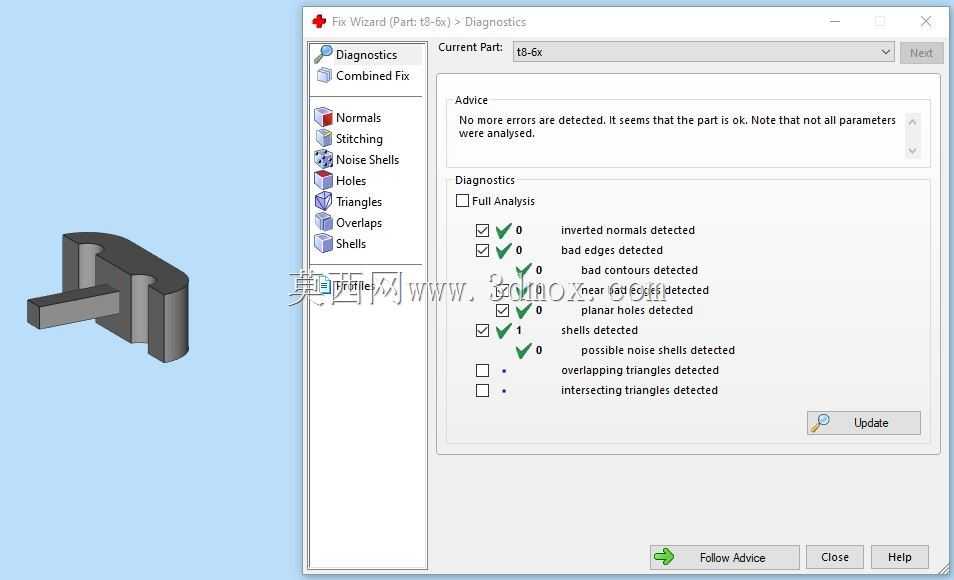This screenshot has height=580, width=954.
Task: Toggle the planar holes detected checkbox
Action: 502,310
